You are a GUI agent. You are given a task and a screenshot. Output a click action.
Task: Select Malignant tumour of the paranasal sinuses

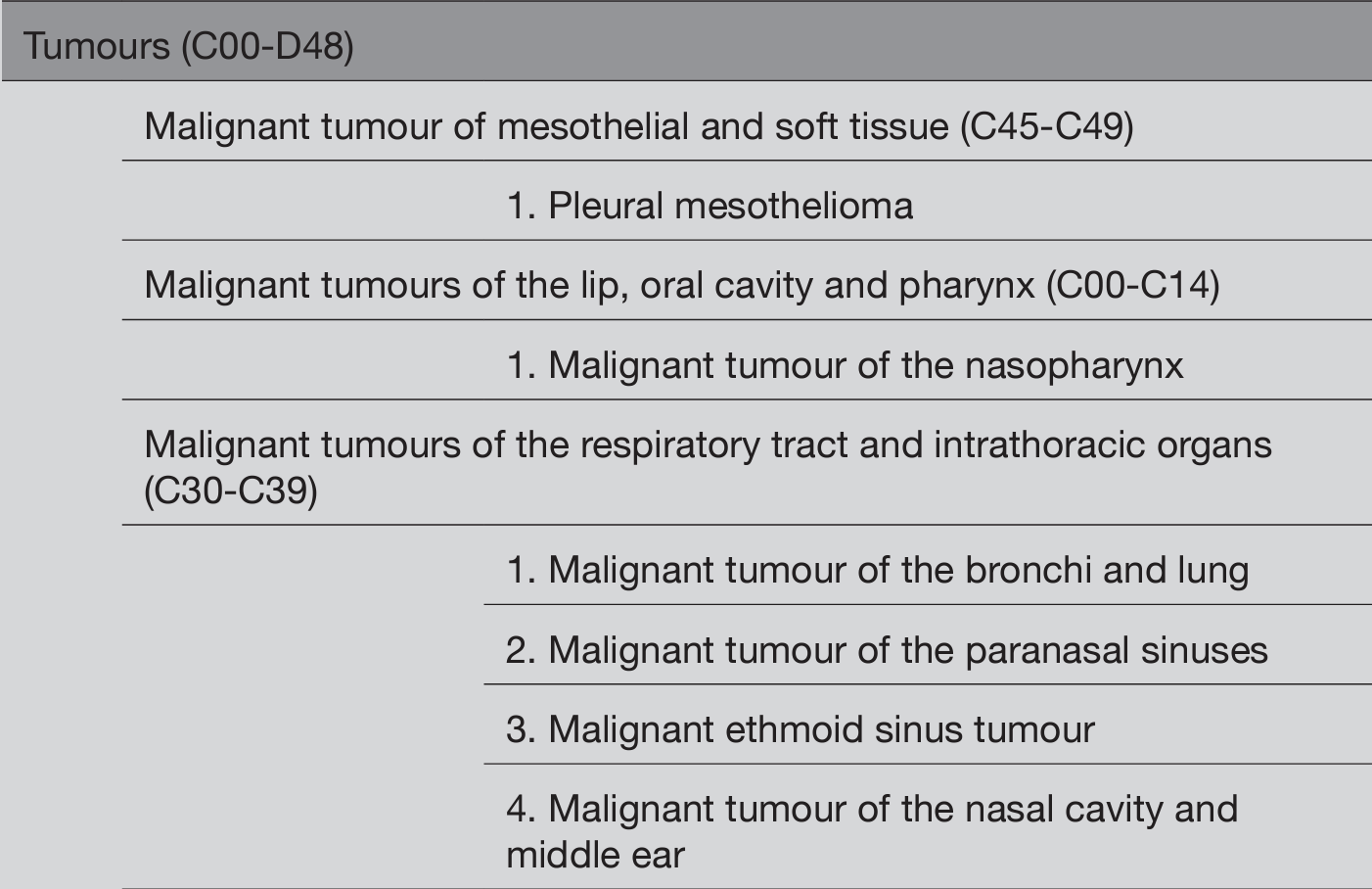click(x=887, y=650)
